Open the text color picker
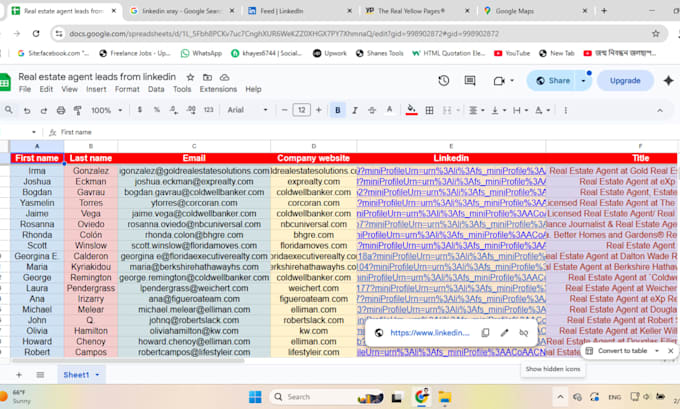The height and width of the screenshot is (409, 680). pos(389,110)
